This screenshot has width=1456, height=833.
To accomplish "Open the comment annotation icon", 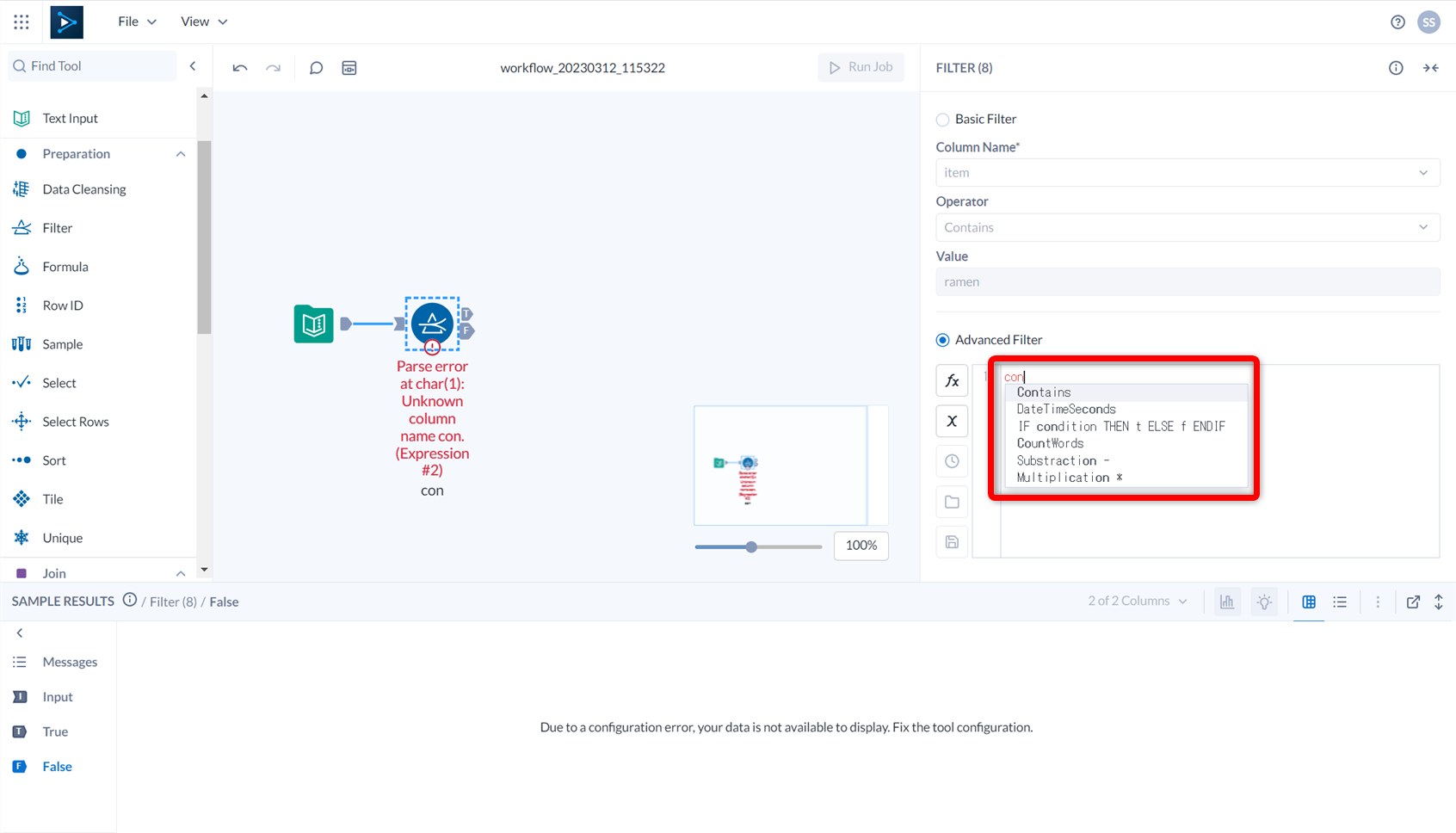I will (x=316, y=68).
